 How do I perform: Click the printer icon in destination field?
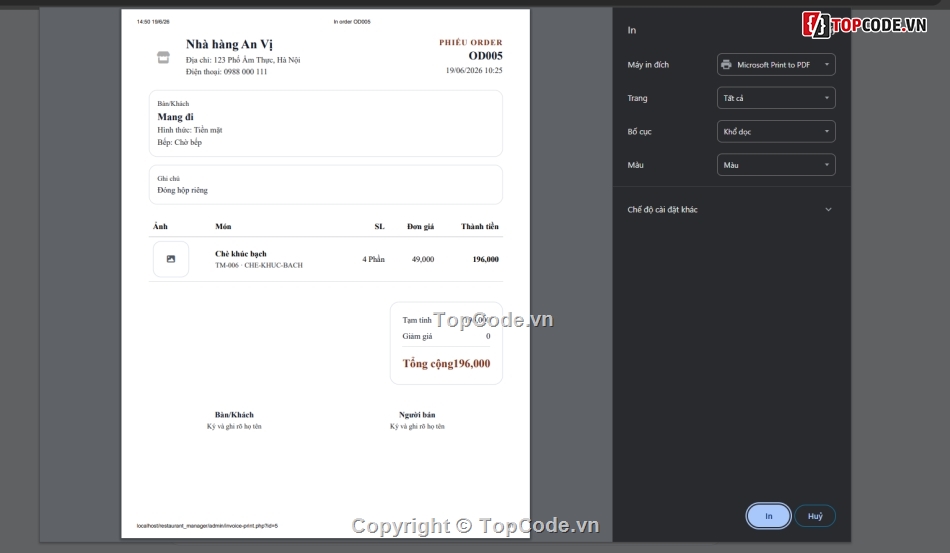tap(726, 65)
